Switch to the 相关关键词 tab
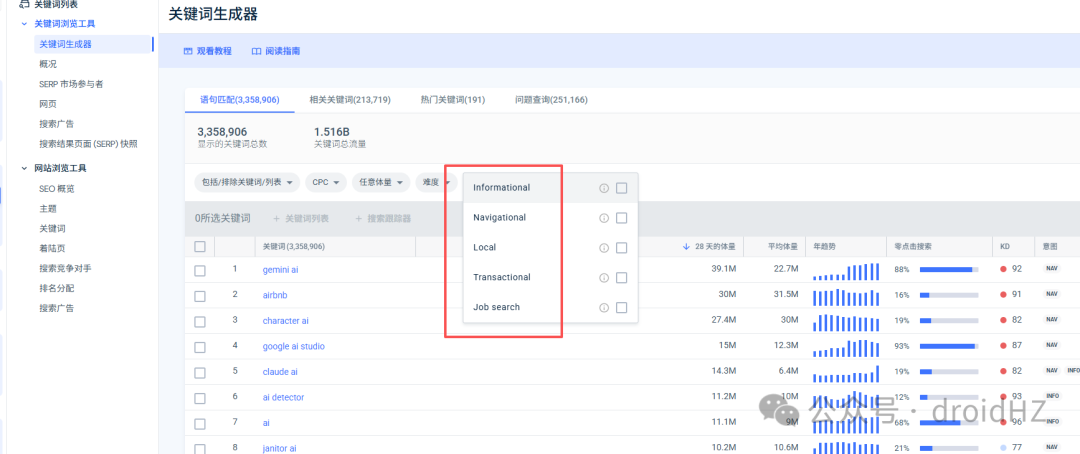Image resolution: width=1080 pixels, height=454 pixels. (x=350, y=100)
